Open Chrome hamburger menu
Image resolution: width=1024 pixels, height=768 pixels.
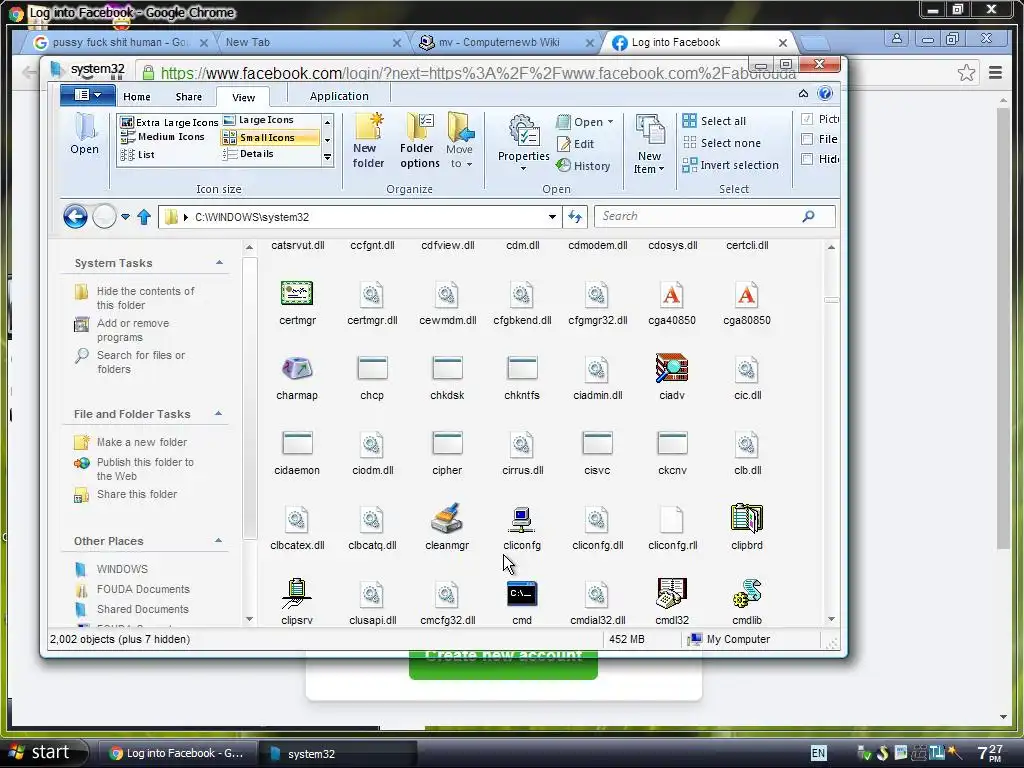(995, 72)
